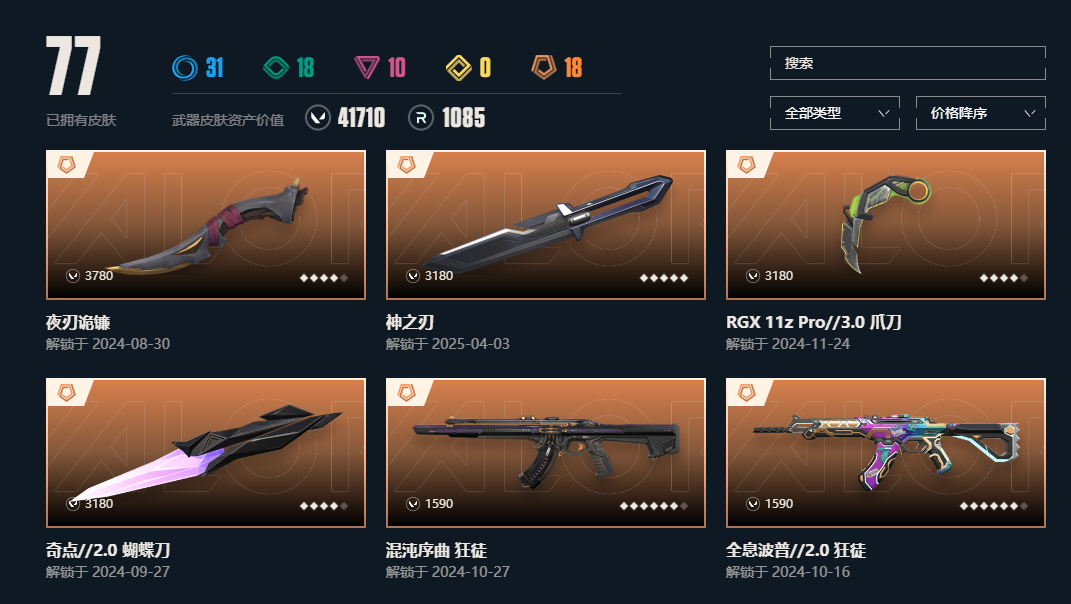Open the RGX 11z Pro//3.0 爪刀 card
The height and width of the screenshot is (604, 1071).
(886, 225)
